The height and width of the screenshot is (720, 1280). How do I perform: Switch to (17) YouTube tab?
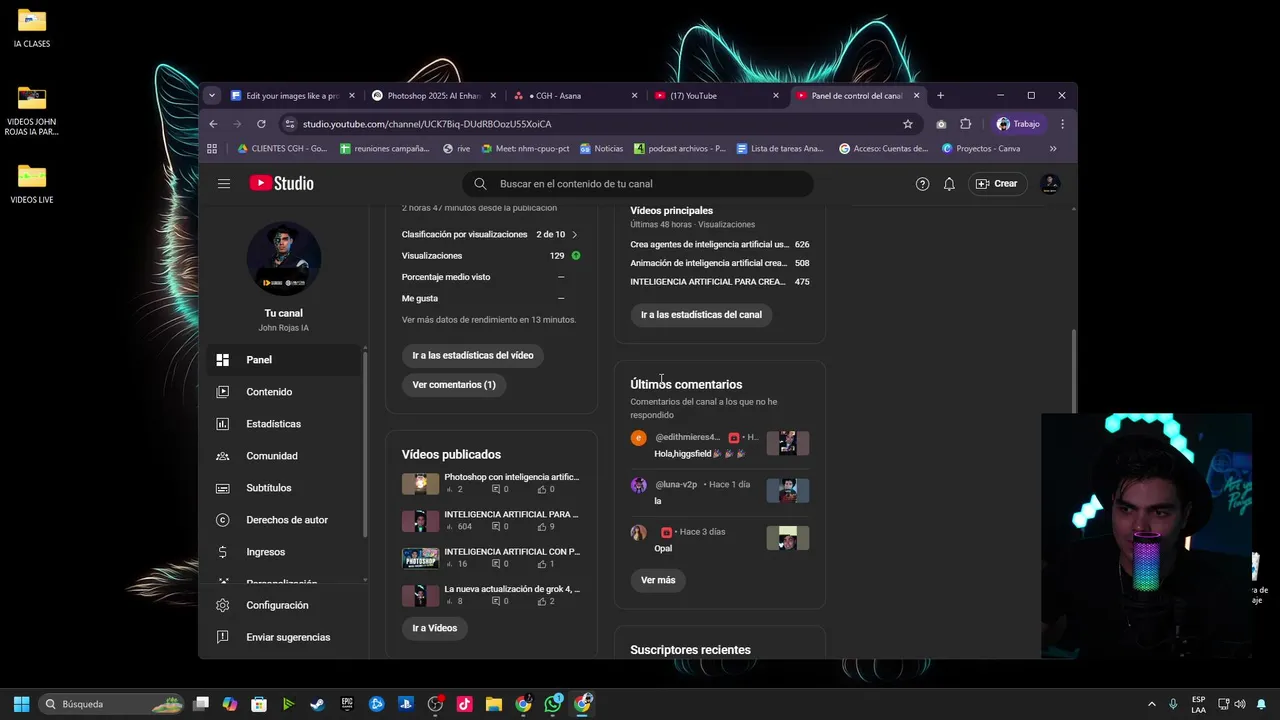pyautogui.click(x=716, y=96)
